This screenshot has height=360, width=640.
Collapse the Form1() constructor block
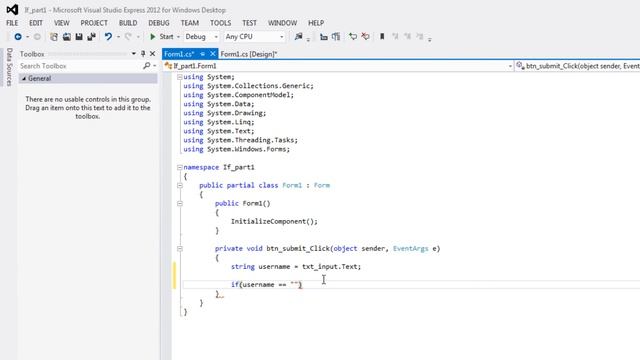coord(180,203)
